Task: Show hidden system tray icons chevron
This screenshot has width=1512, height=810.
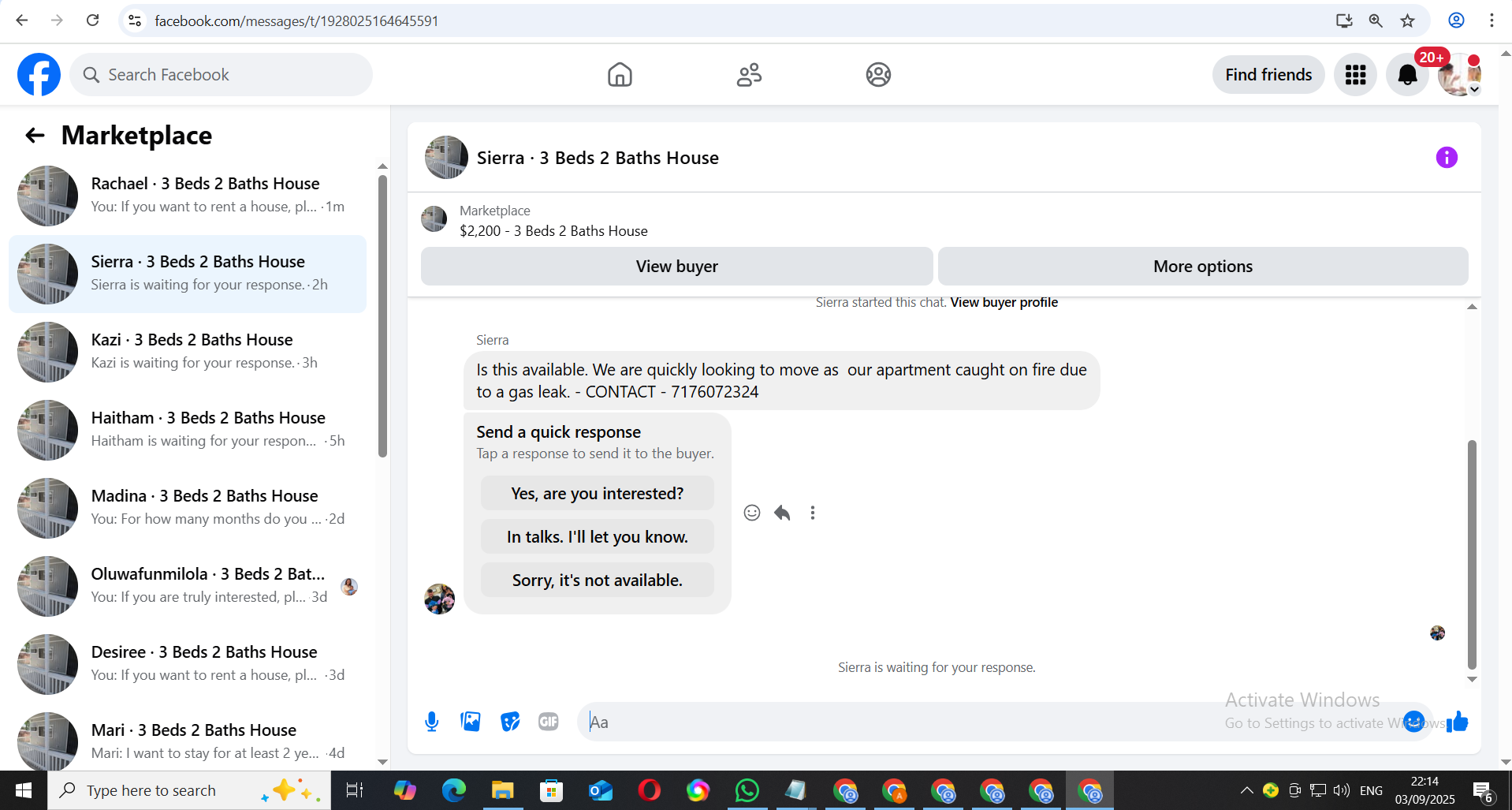Action: click(x=1246, y=790)
